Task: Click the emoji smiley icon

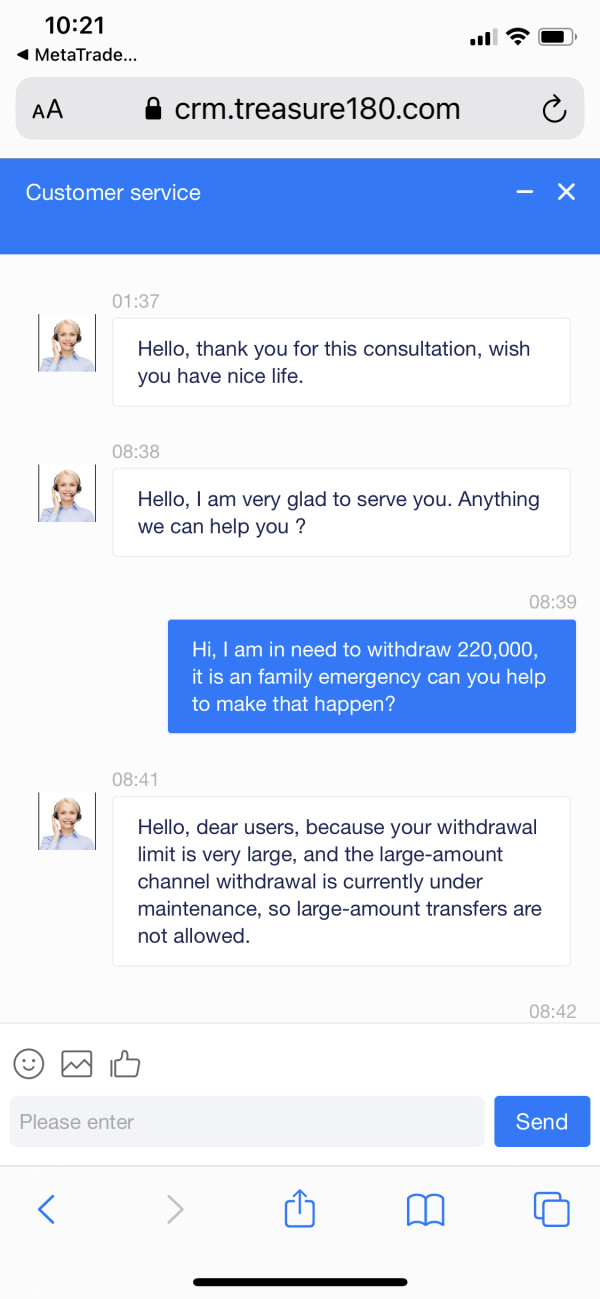Action: pyautogui.click(x=29, y=1064)
